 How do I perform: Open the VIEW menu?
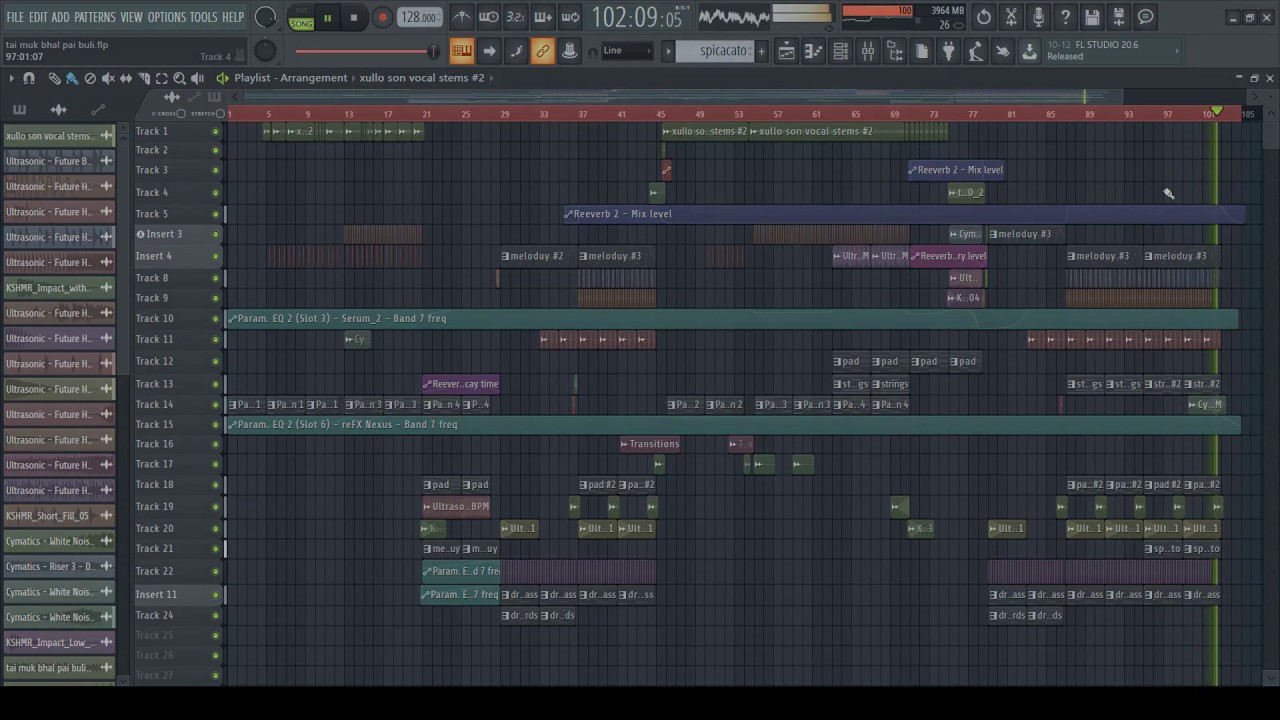(x=132, y=17)
